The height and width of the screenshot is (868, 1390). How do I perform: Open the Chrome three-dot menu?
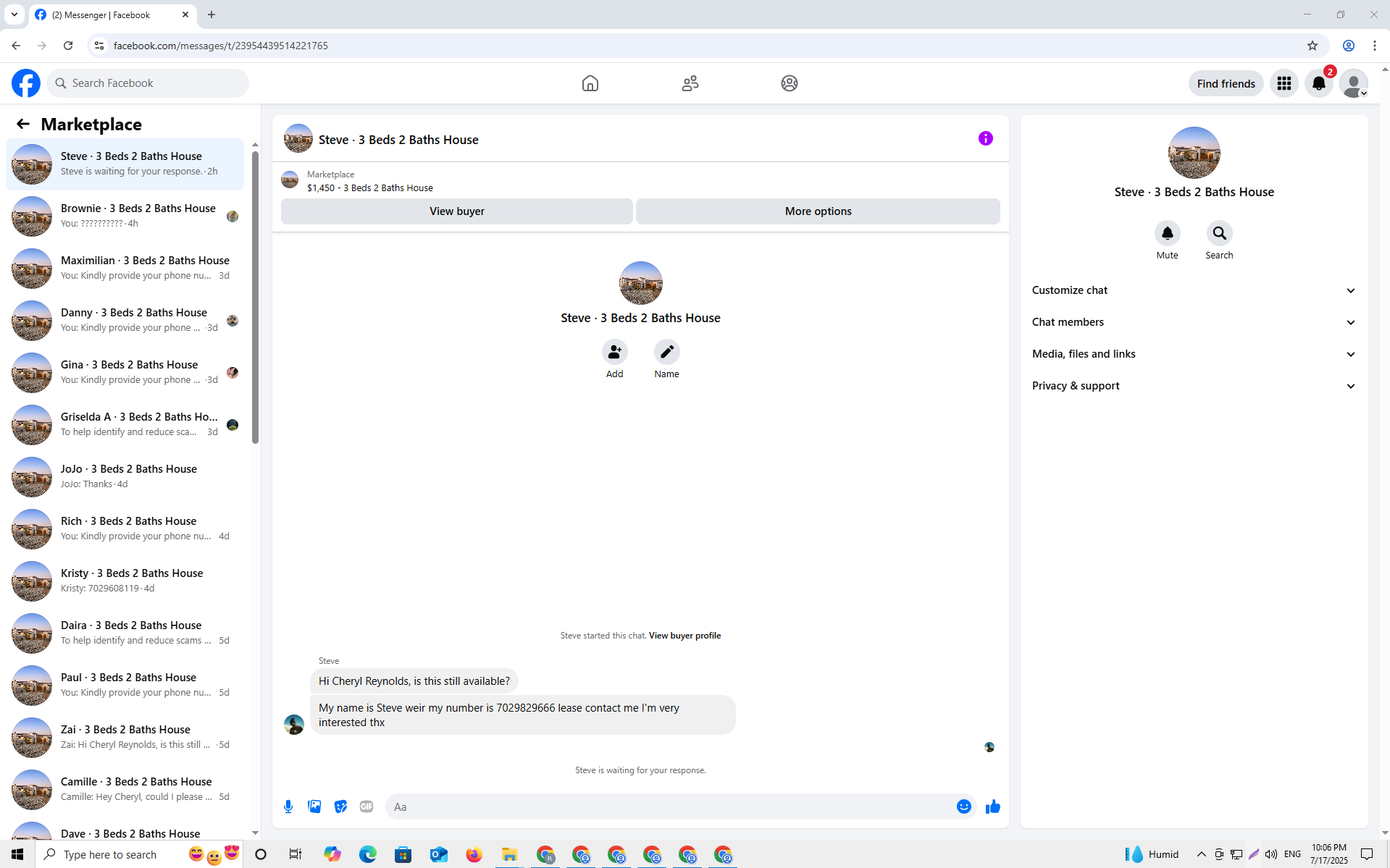click(x=1375, y=46)
